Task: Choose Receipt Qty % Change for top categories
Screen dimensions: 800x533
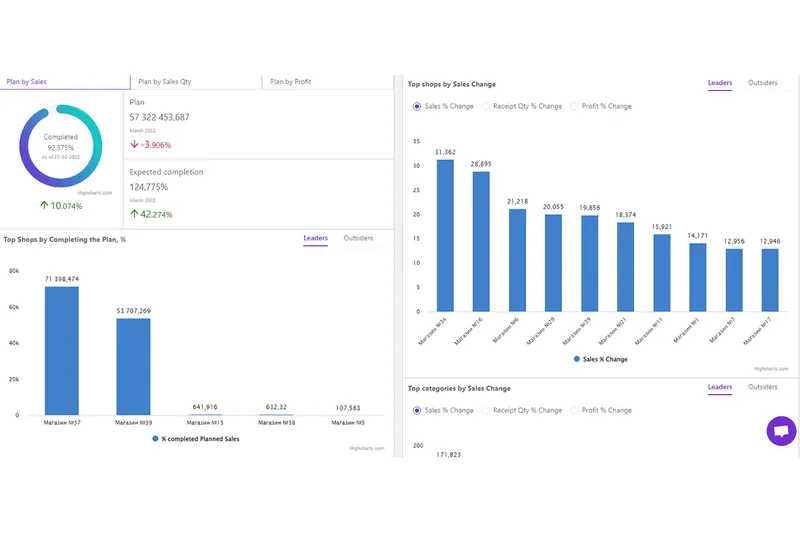Action: click(x=486, y=410)
